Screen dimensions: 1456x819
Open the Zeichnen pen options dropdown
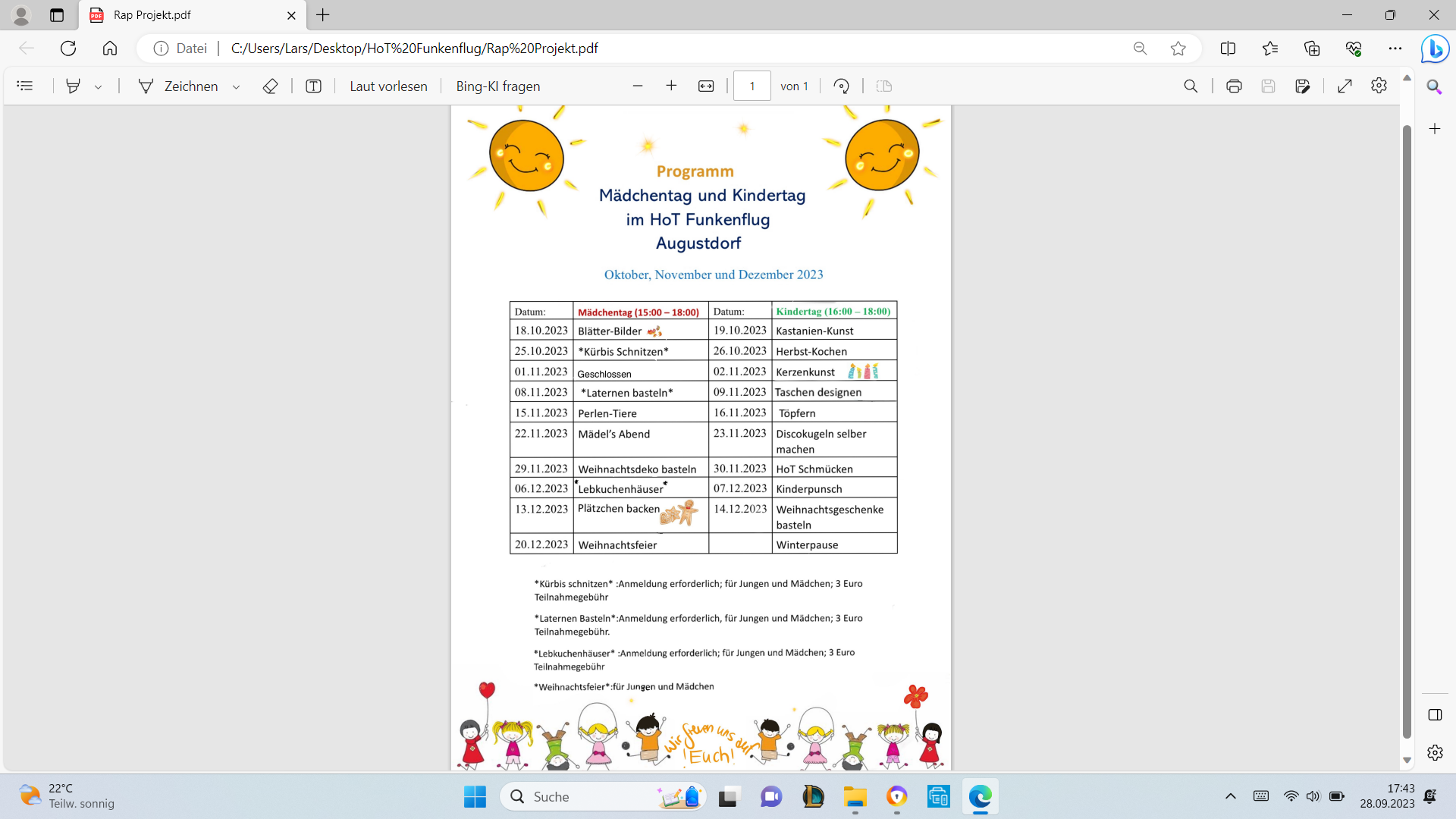pos(237,86)
